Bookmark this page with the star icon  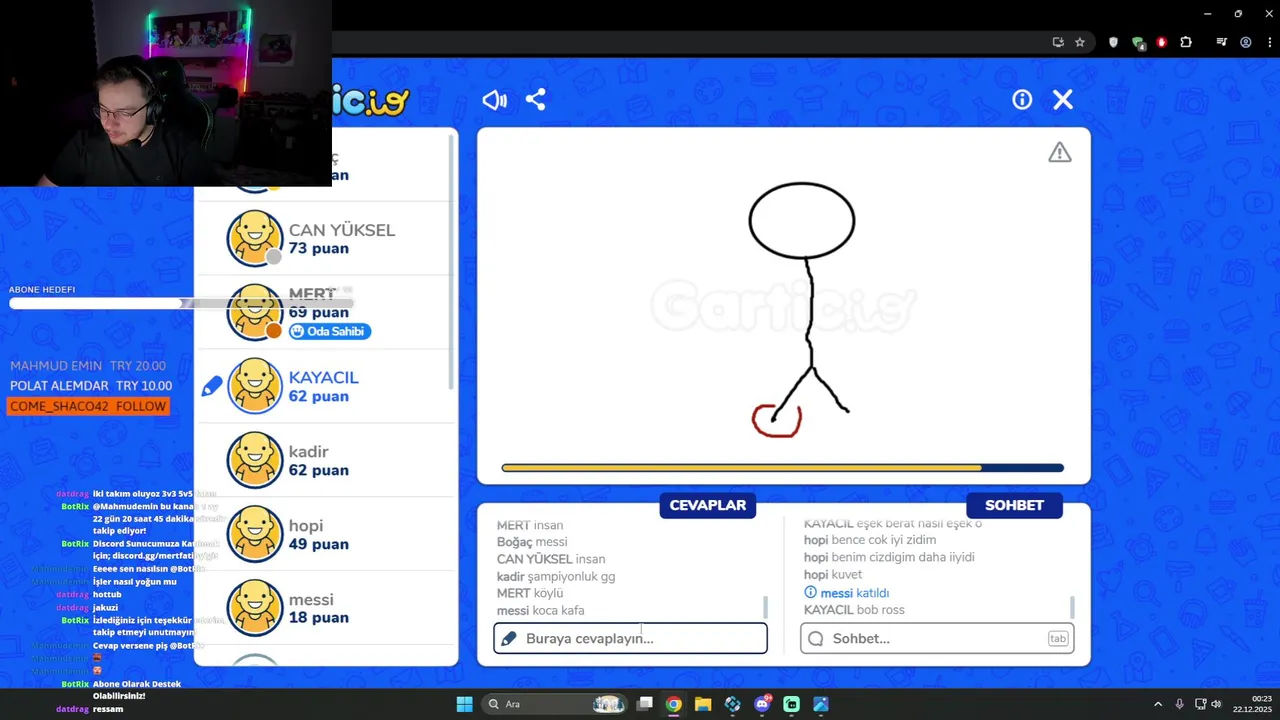tap(1080, 42)
